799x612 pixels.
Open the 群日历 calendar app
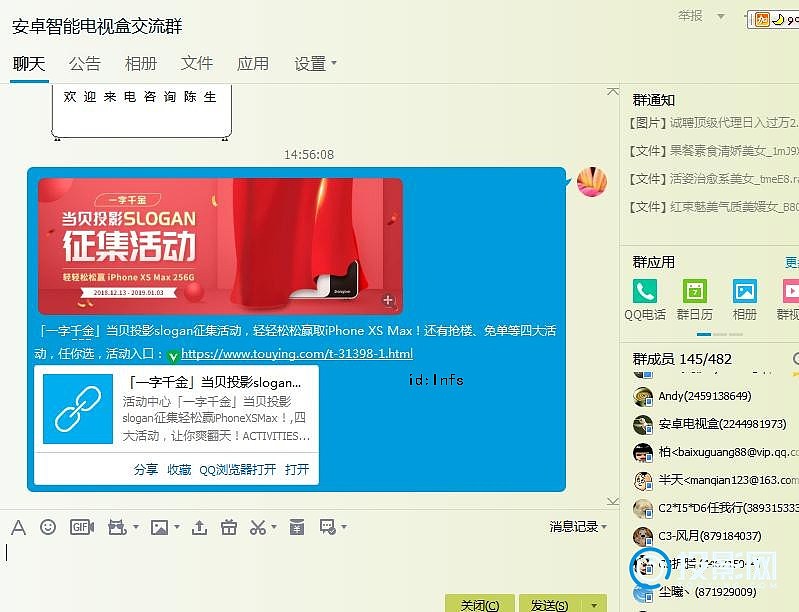pos(695,300)
